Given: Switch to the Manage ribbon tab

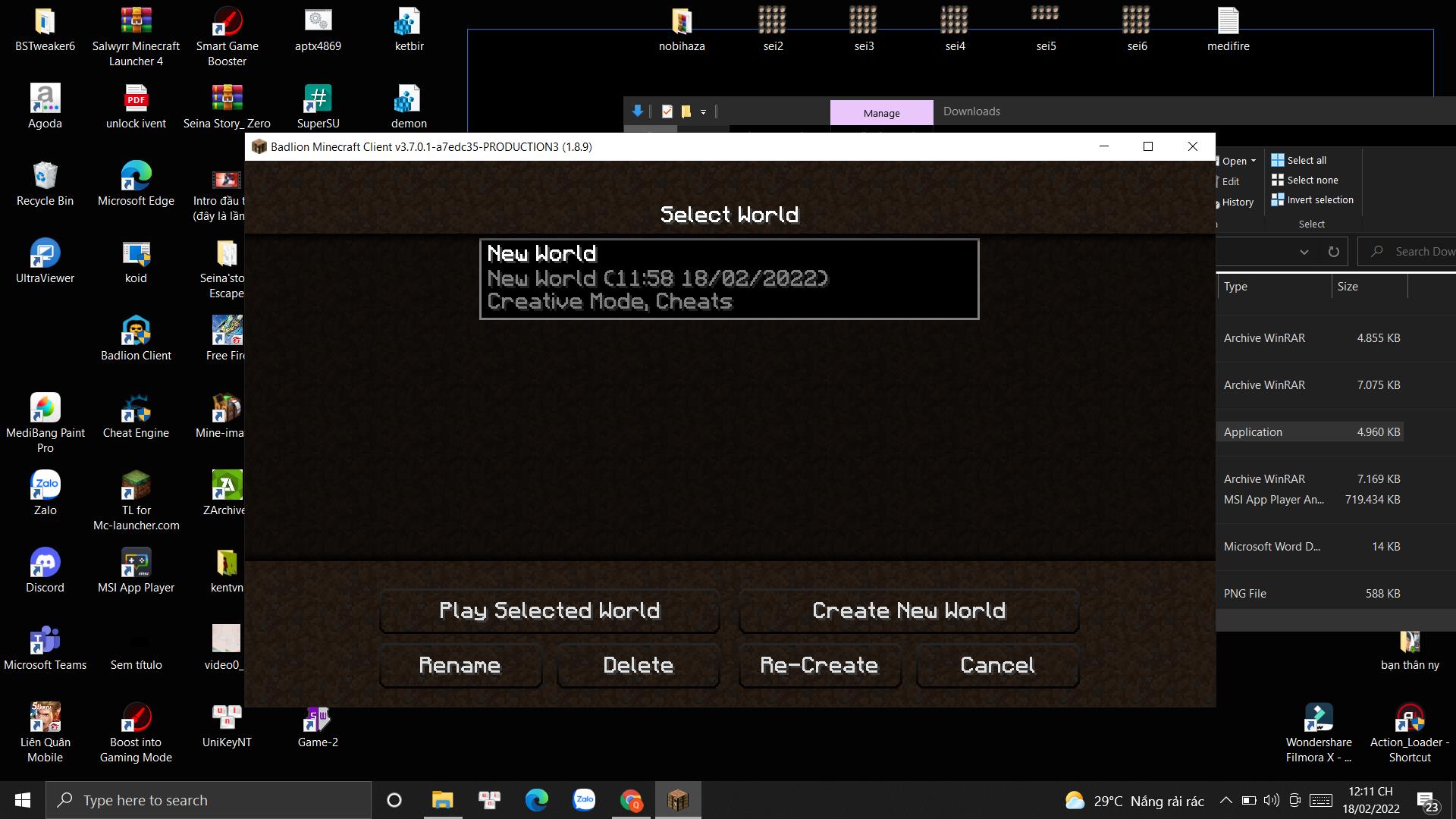Looking at the screenshot, I should (881, 113).
